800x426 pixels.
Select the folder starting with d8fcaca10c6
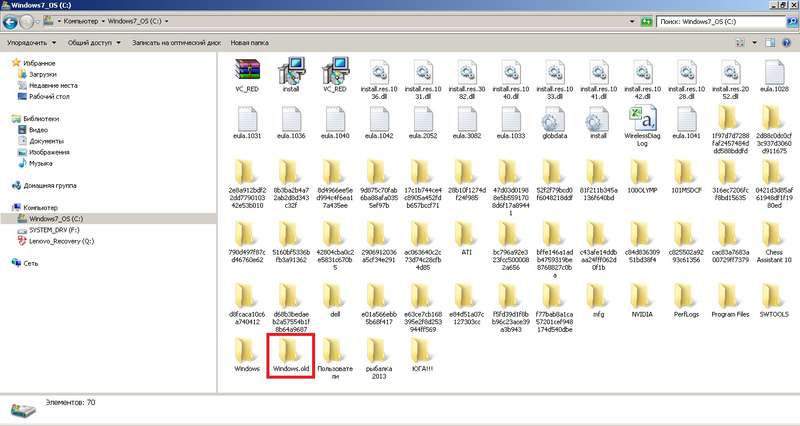point(247,305)
